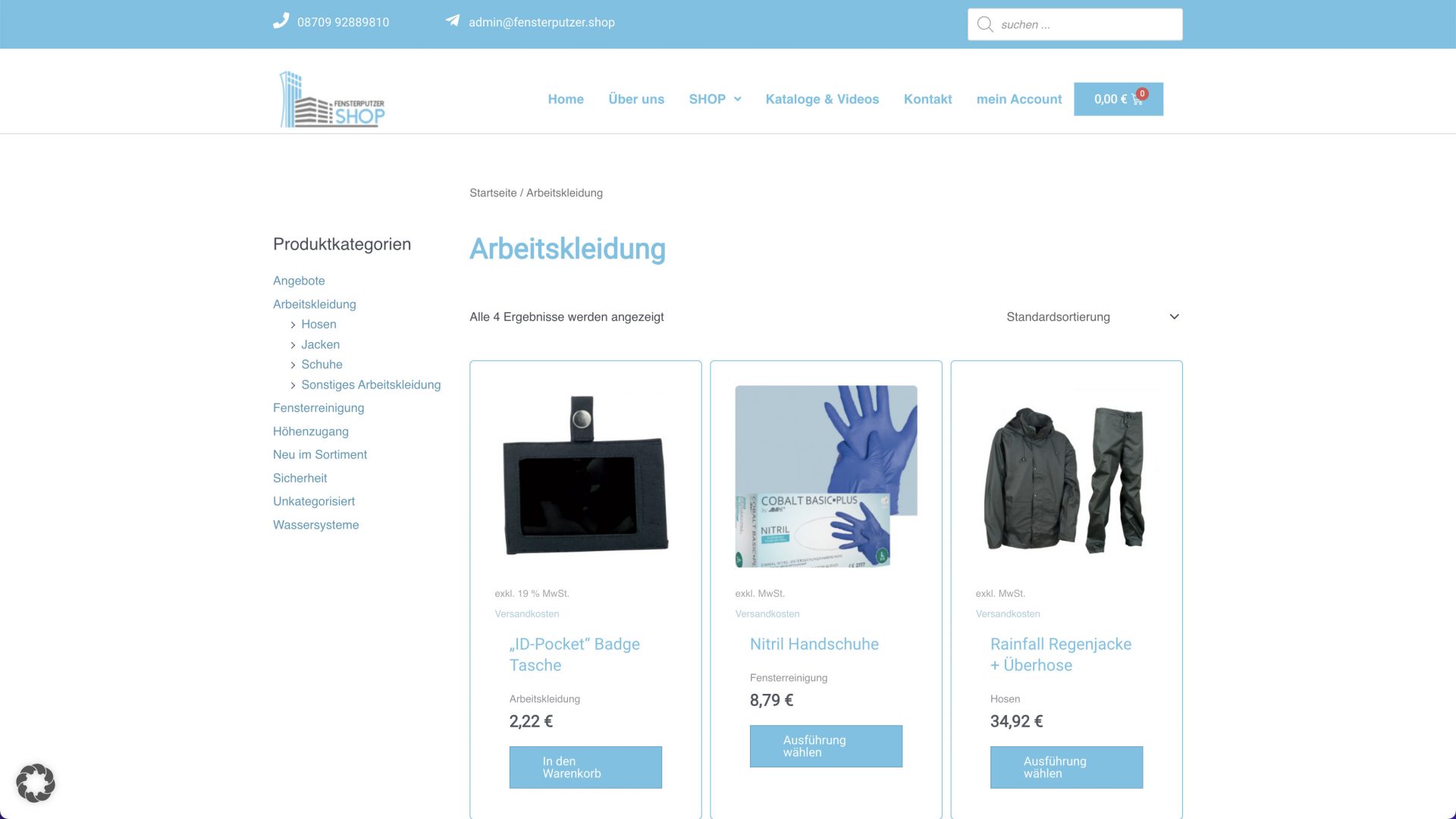
Task: Open Sonstiges Arbeitskleidung subcategory
Action: (x=371, y=384)
